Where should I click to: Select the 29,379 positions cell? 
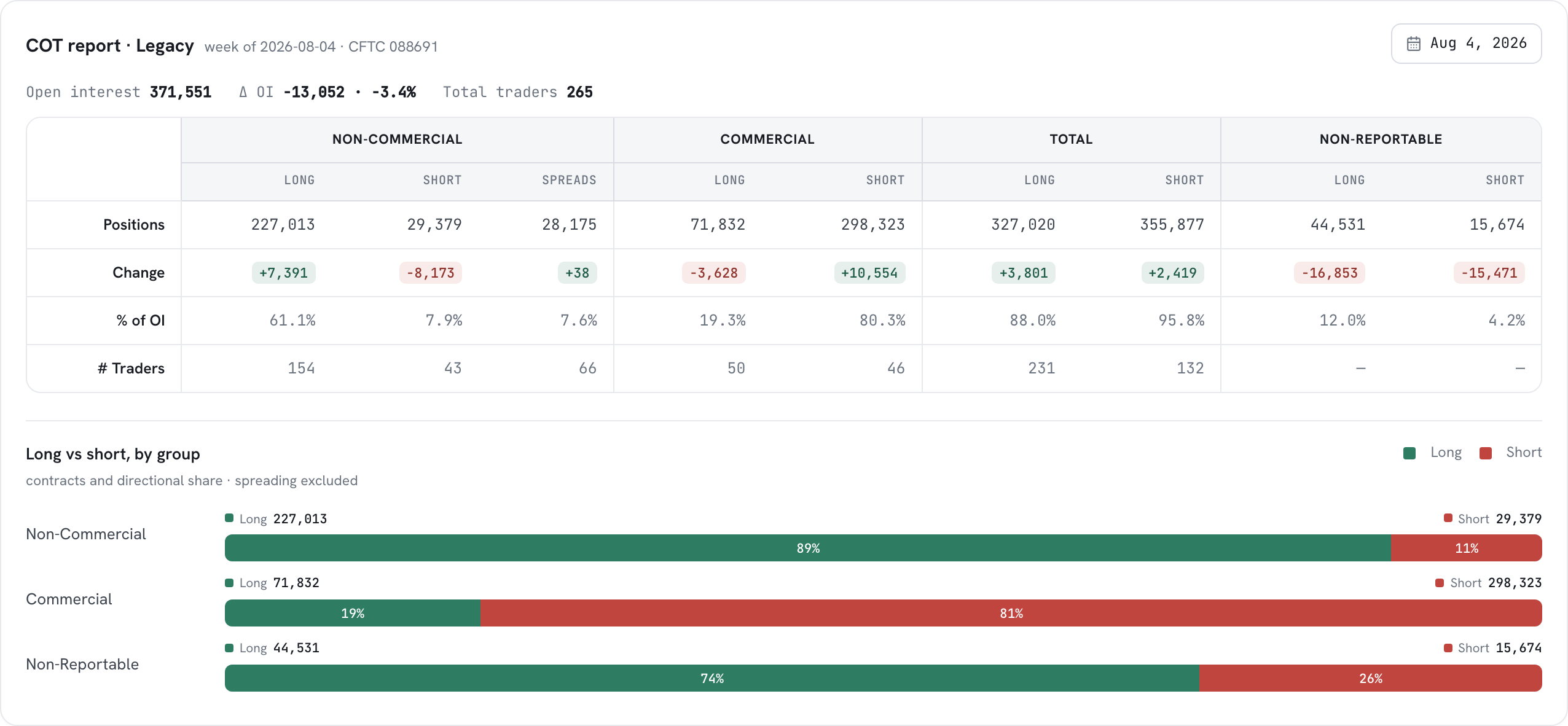click(x=434, y=225)
